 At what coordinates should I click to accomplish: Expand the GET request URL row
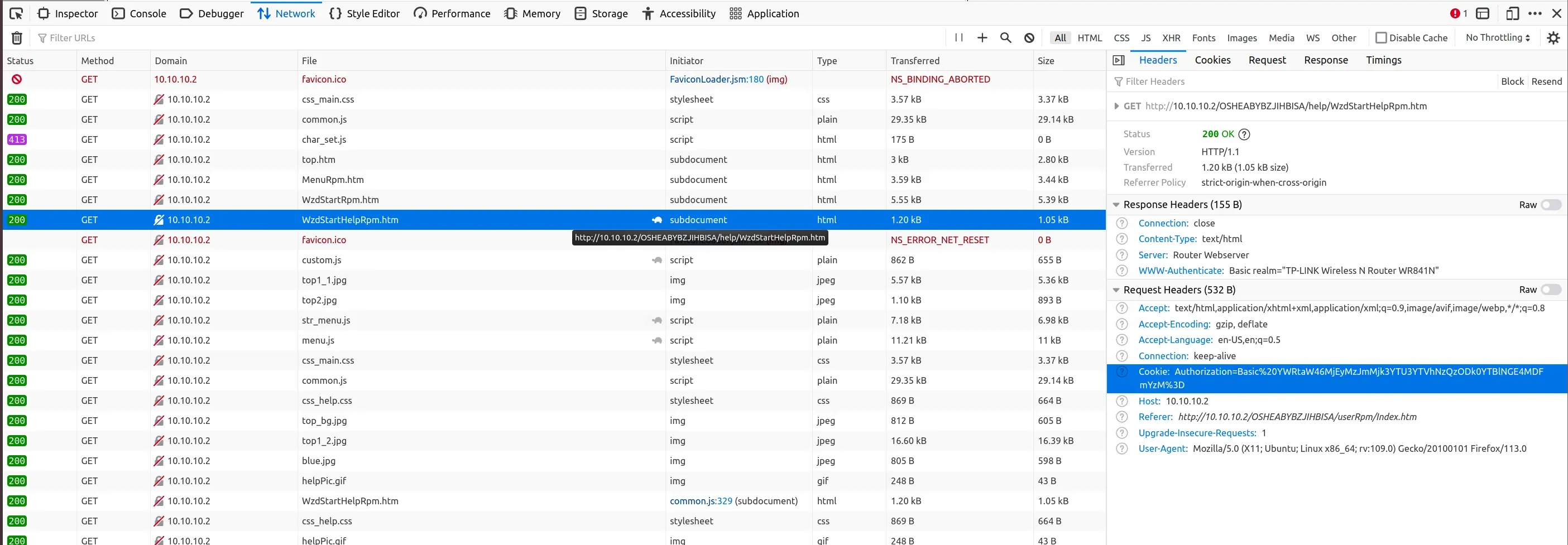pyautogui.click(x=1116, y=106)
